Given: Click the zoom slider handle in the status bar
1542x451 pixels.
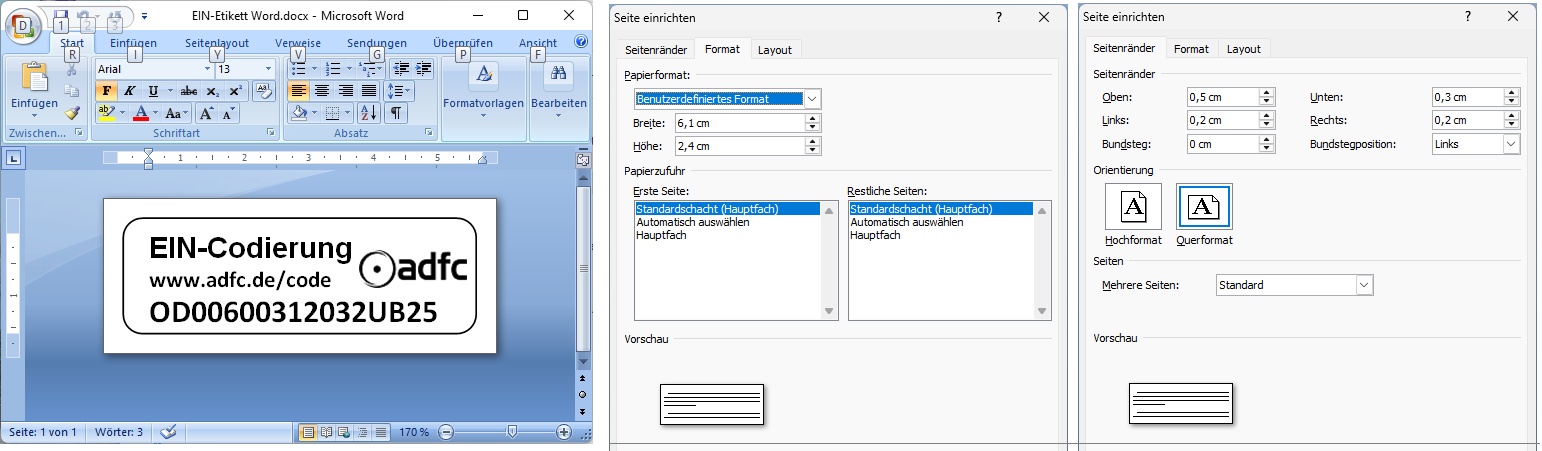Looking at the screenshot, I should [x=512, y=432].
